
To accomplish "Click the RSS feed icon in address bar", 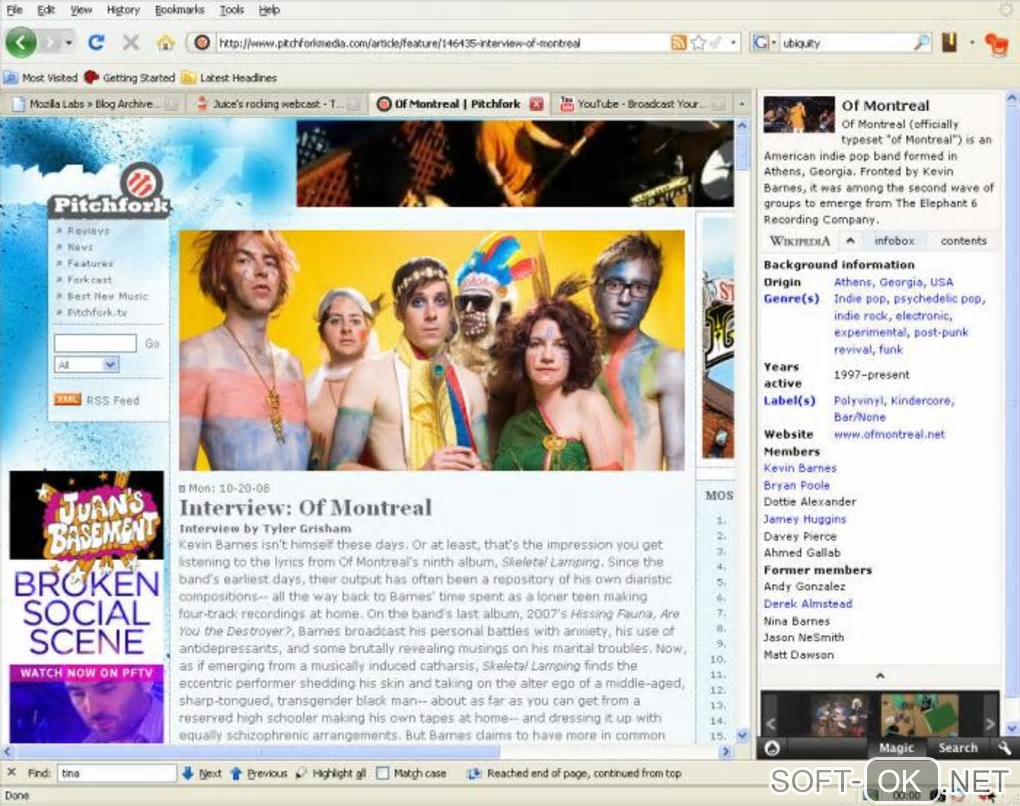I will pos(679,43).
